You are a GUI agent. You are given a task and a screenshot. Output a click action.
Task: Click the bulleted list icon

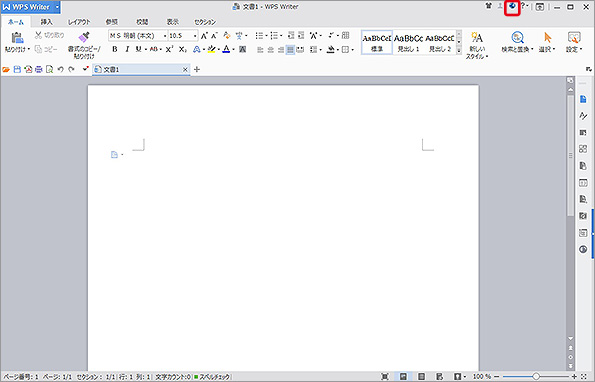tap(259, 36)
